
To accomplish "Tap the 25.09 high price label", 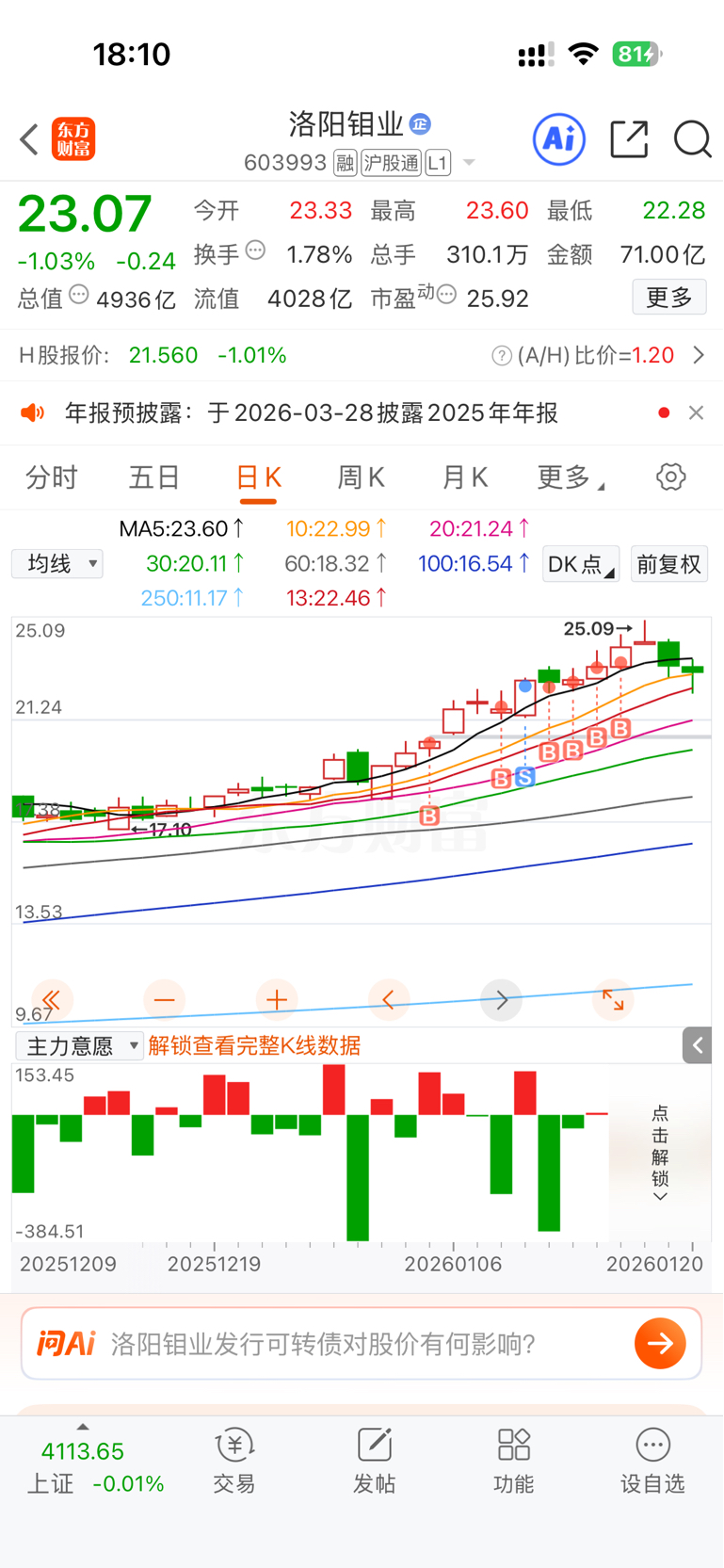I will (597, 628).
